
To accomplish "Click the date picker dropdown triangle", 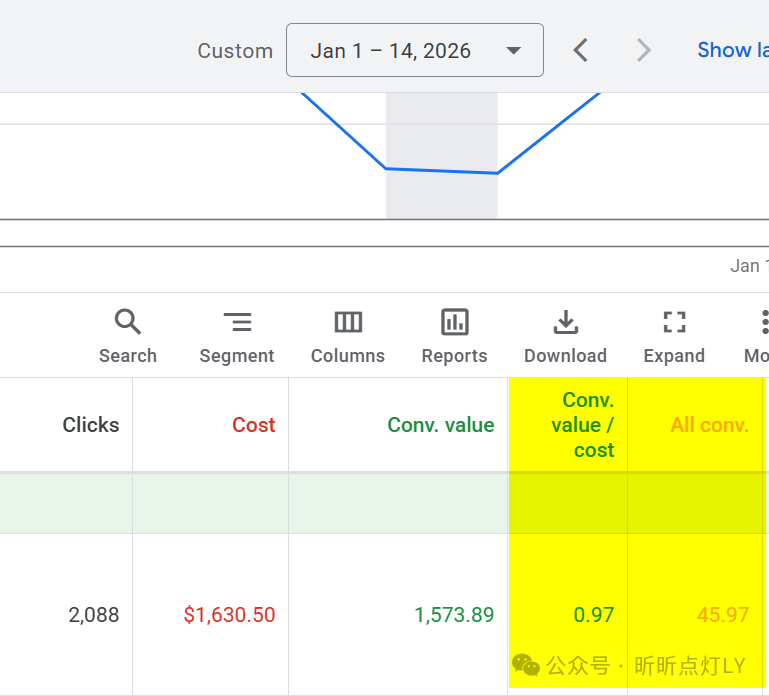I will click(x=513, y=51).
